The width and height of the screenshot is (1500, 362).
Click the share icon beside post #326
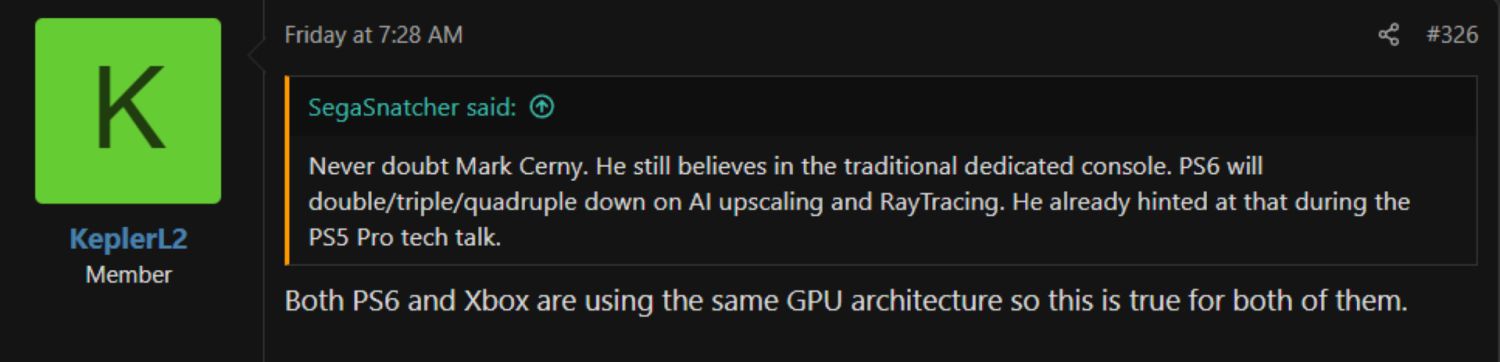(1388, 36)
